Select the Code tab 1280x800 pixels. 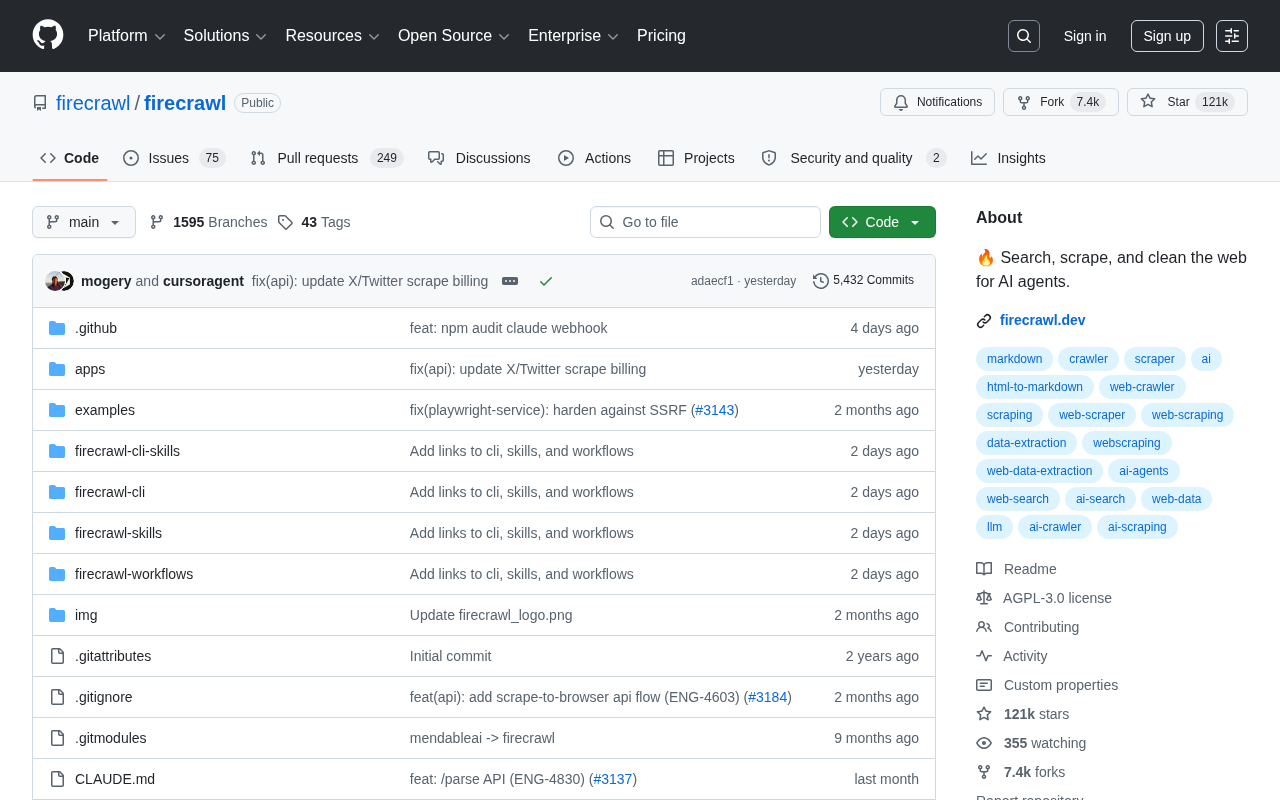point(69,158)
